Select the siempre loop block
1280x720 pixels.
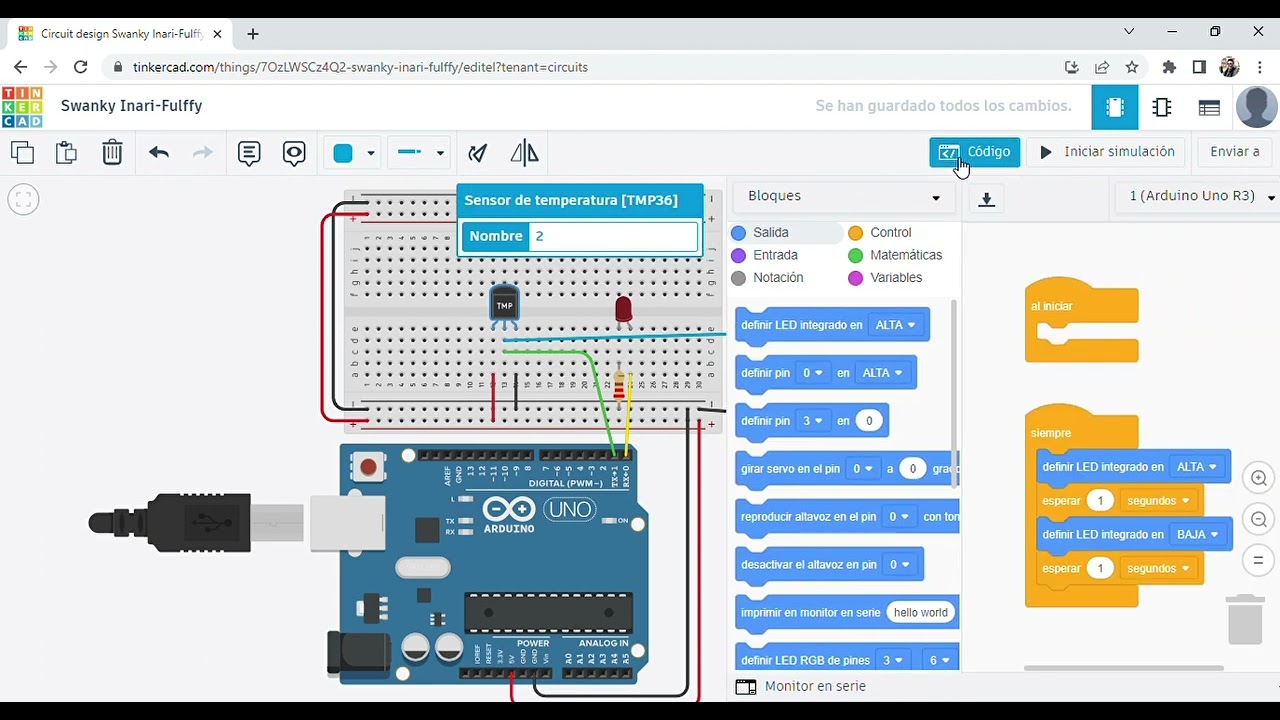(1051, 433)
